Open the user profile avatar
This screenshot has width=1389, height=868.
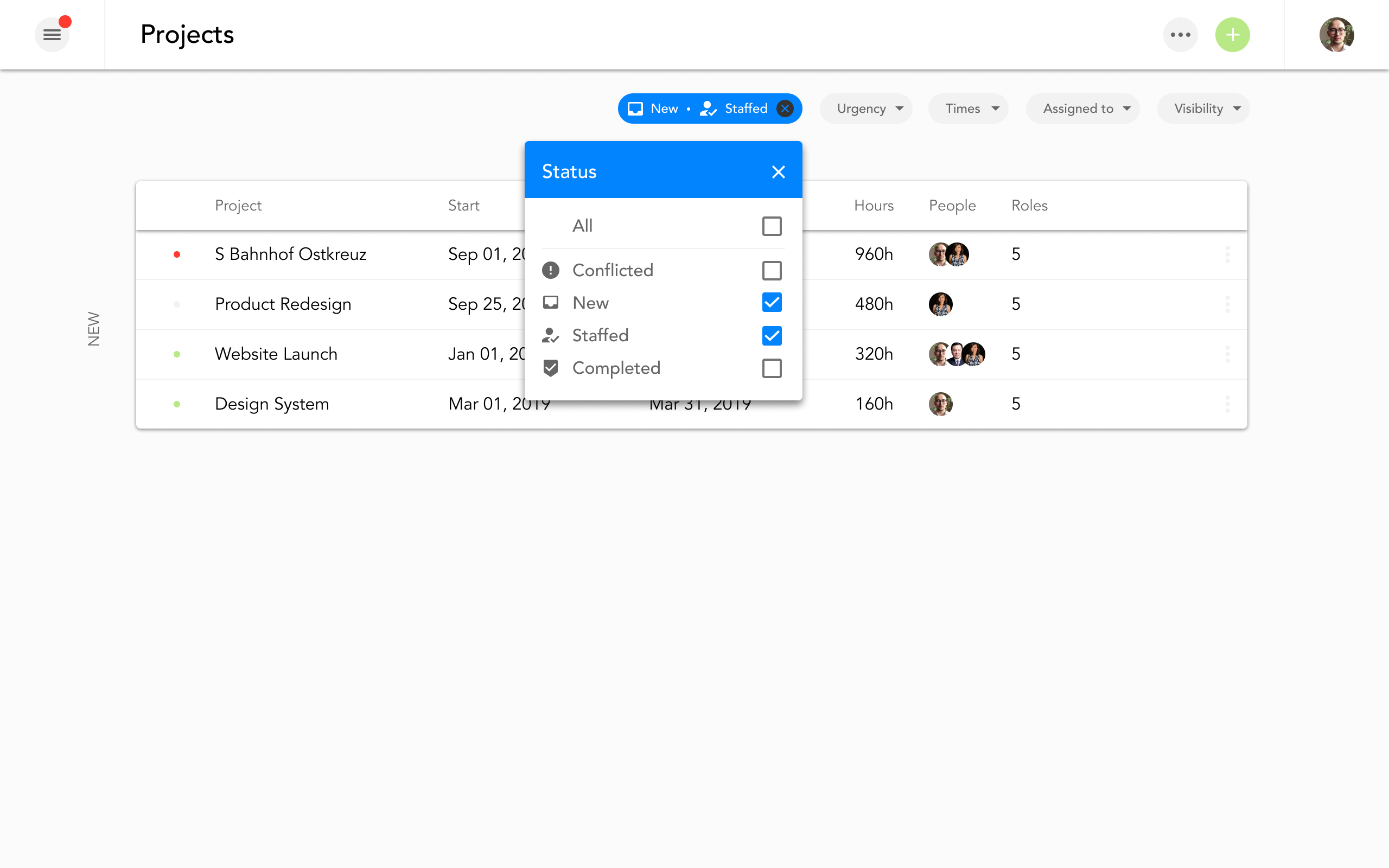pyautogui.click(x=1336, y=35)
